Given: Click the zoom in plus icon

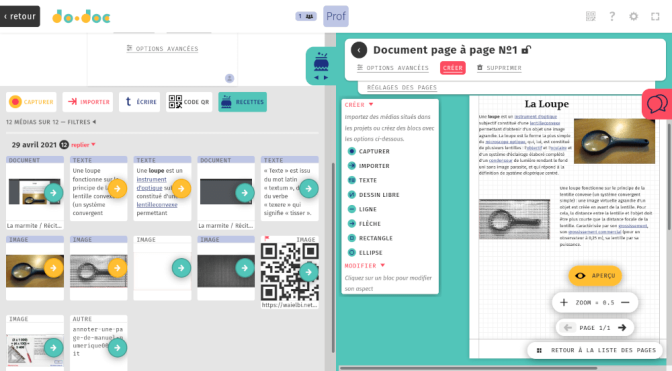Looking at the screenshot, I should coord(564,302).
